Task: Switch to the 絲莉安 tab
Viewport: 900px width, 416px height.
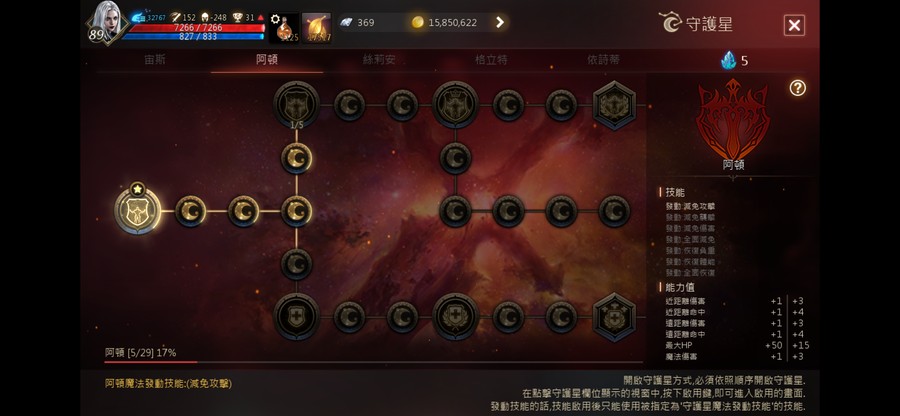Action: (x=379, y=59)
